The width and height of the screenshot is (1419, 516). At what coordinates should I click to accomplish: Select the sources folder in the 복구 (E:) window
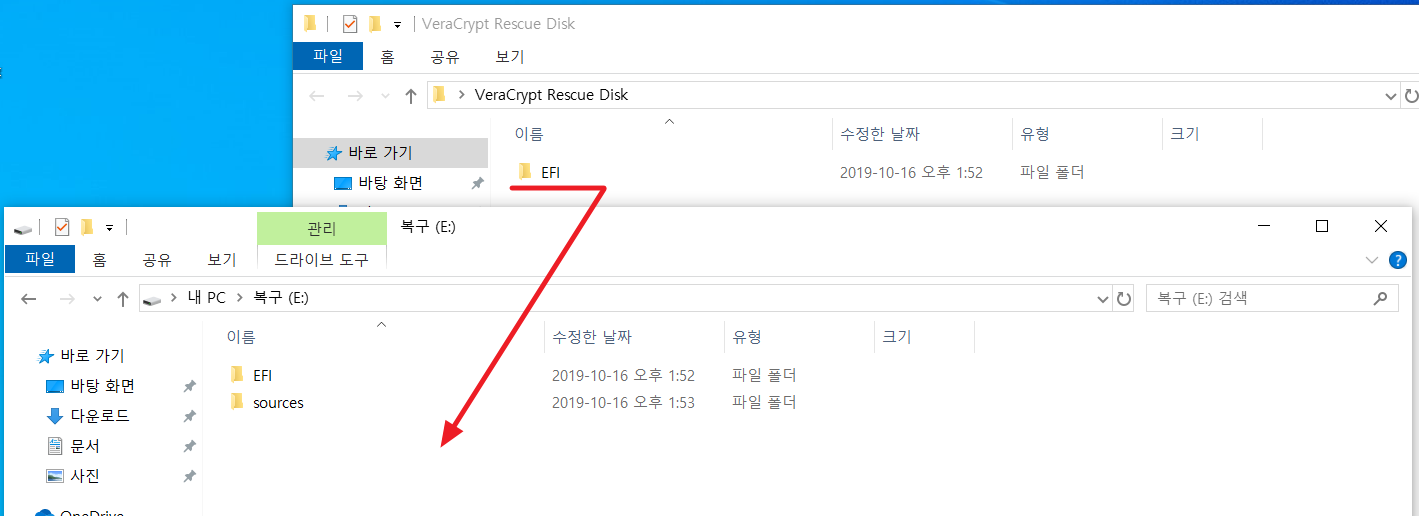coord(278,403)
